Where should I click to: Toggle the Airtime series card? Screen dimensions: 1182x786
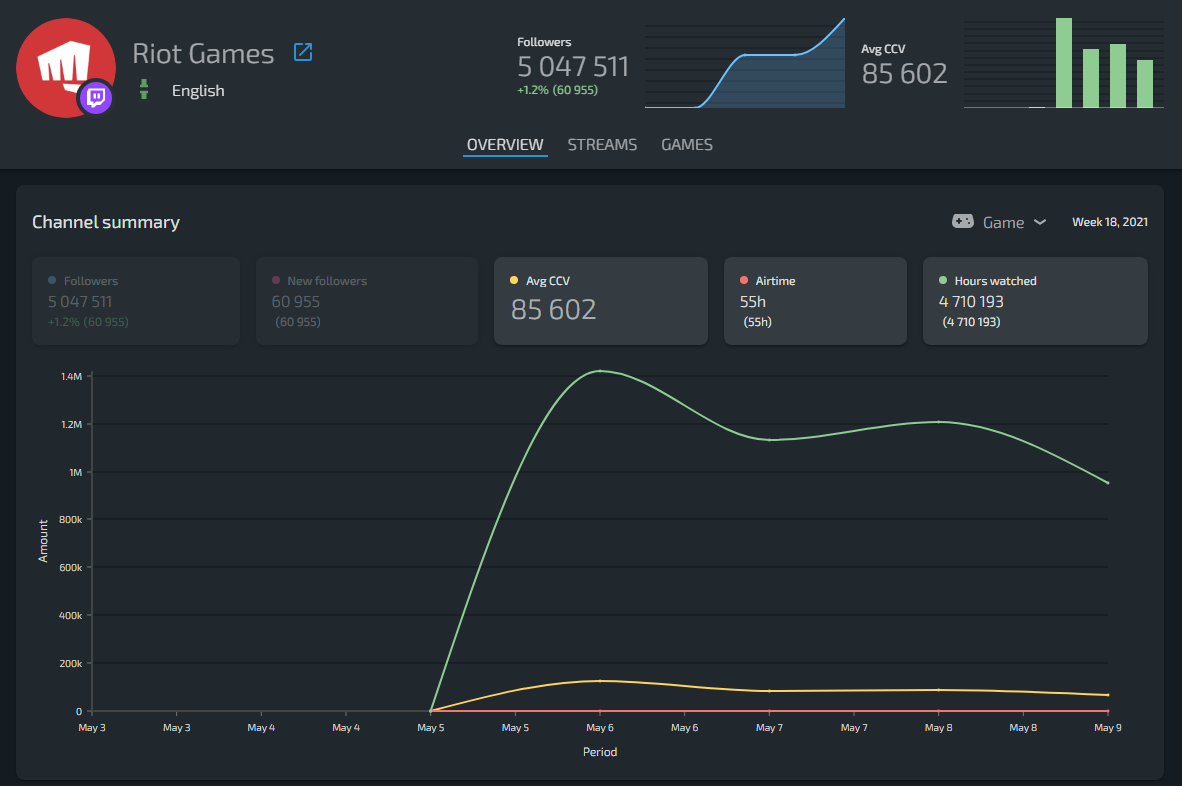click(x=815, y=301)
